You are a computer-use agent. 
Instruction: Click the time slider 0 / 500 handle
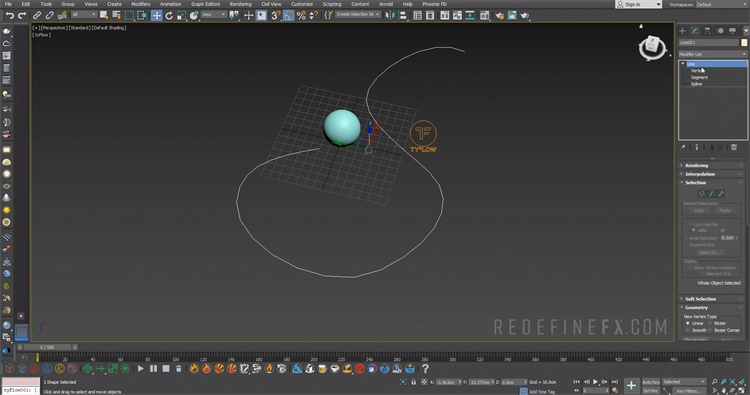click(47, 347)
